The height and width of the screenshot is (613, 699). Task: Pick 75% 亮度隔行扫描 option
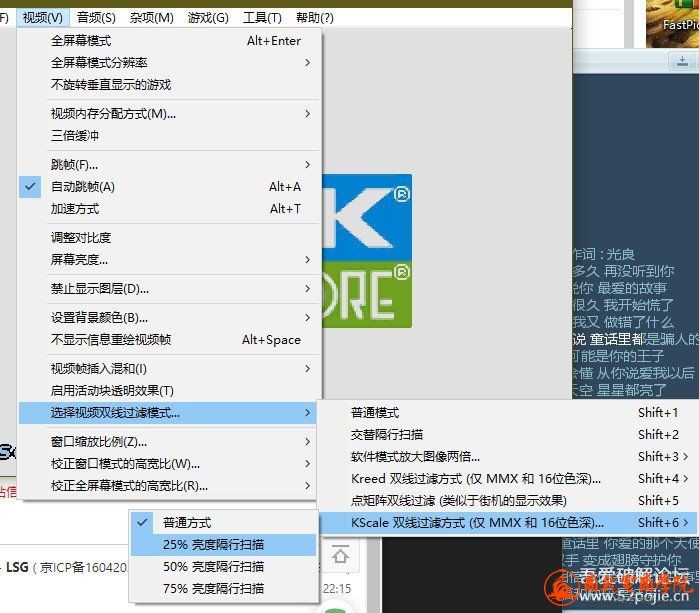pos(222,589)
